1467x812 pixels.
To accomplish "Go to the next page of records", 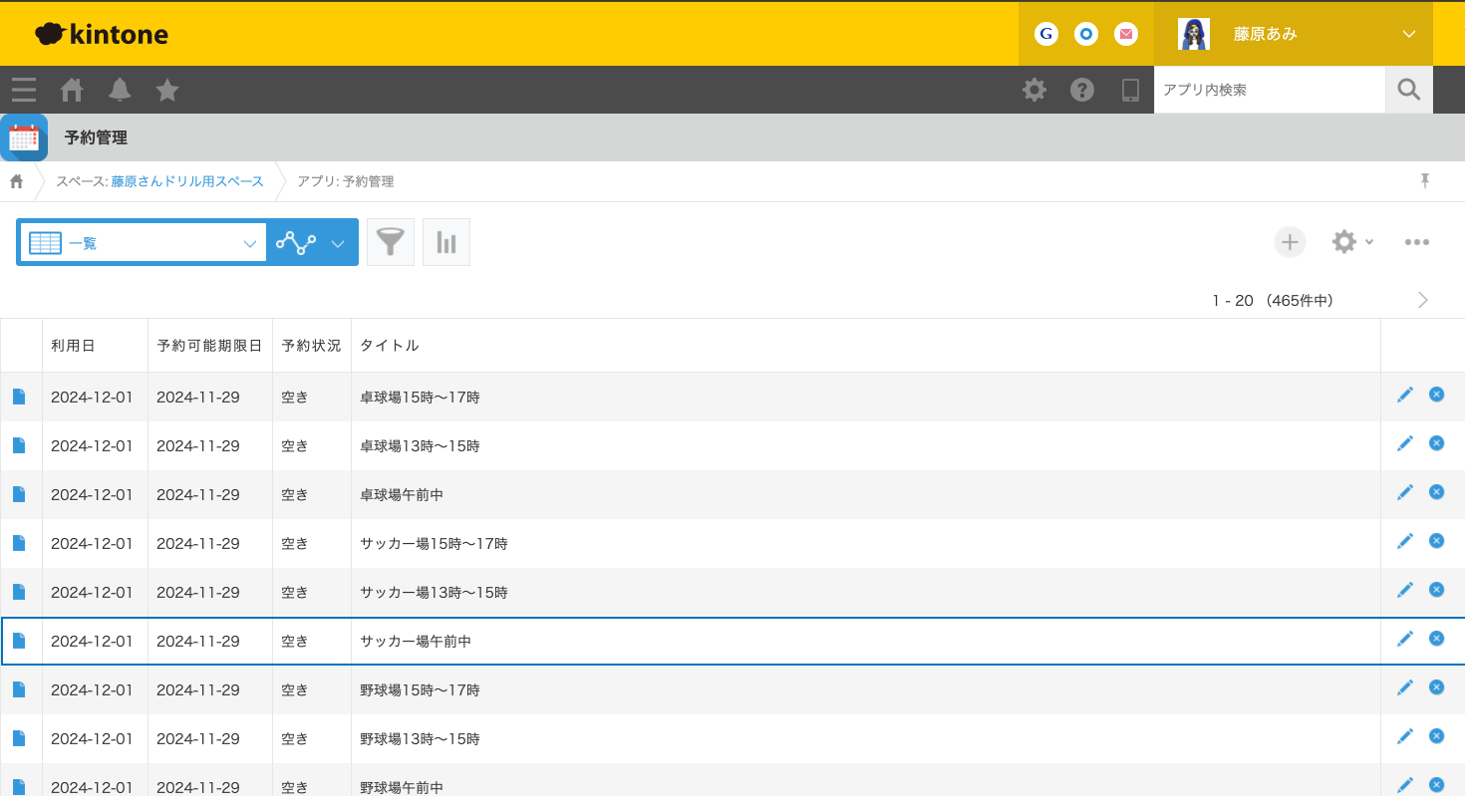I will tap(1423, 299).
